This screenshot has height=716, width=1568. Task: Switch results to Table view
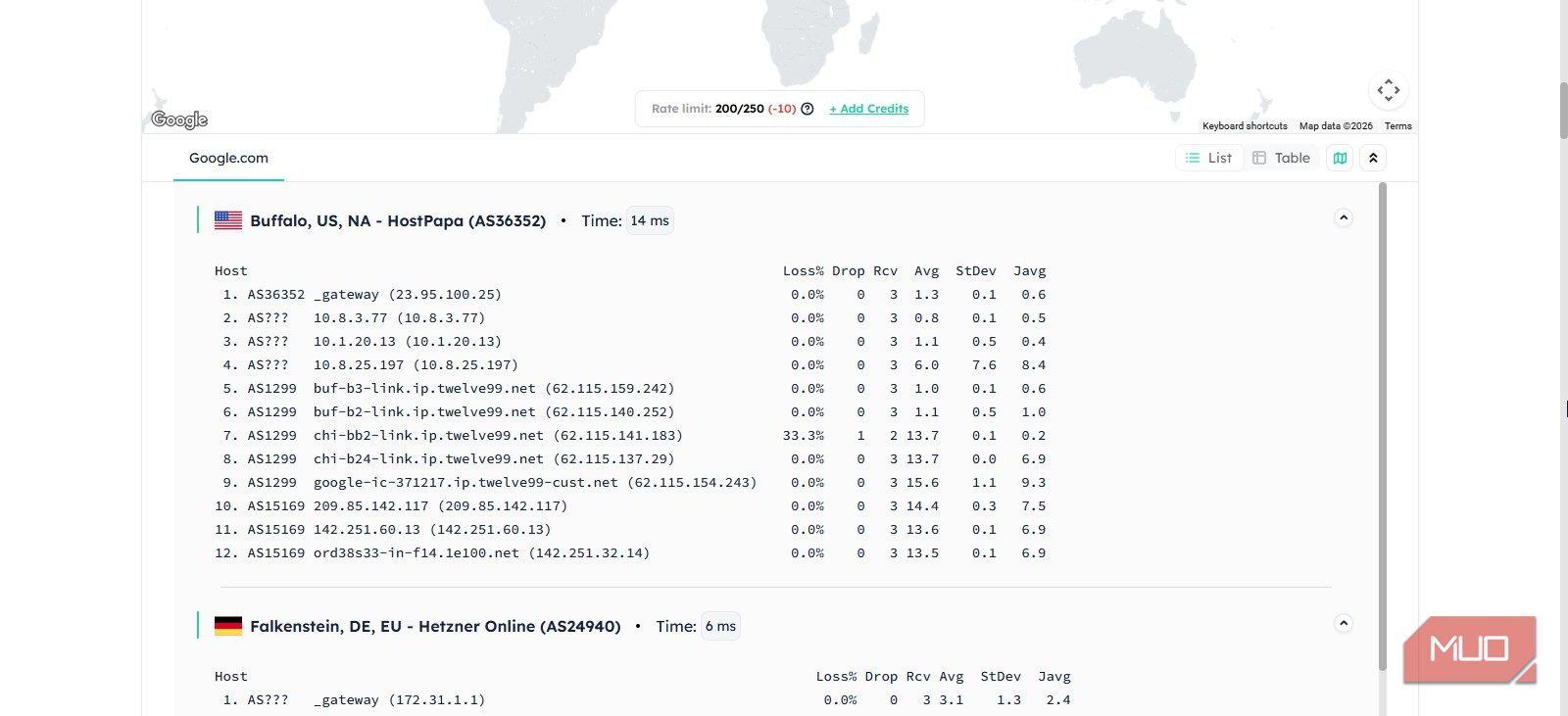(1282, 158)
